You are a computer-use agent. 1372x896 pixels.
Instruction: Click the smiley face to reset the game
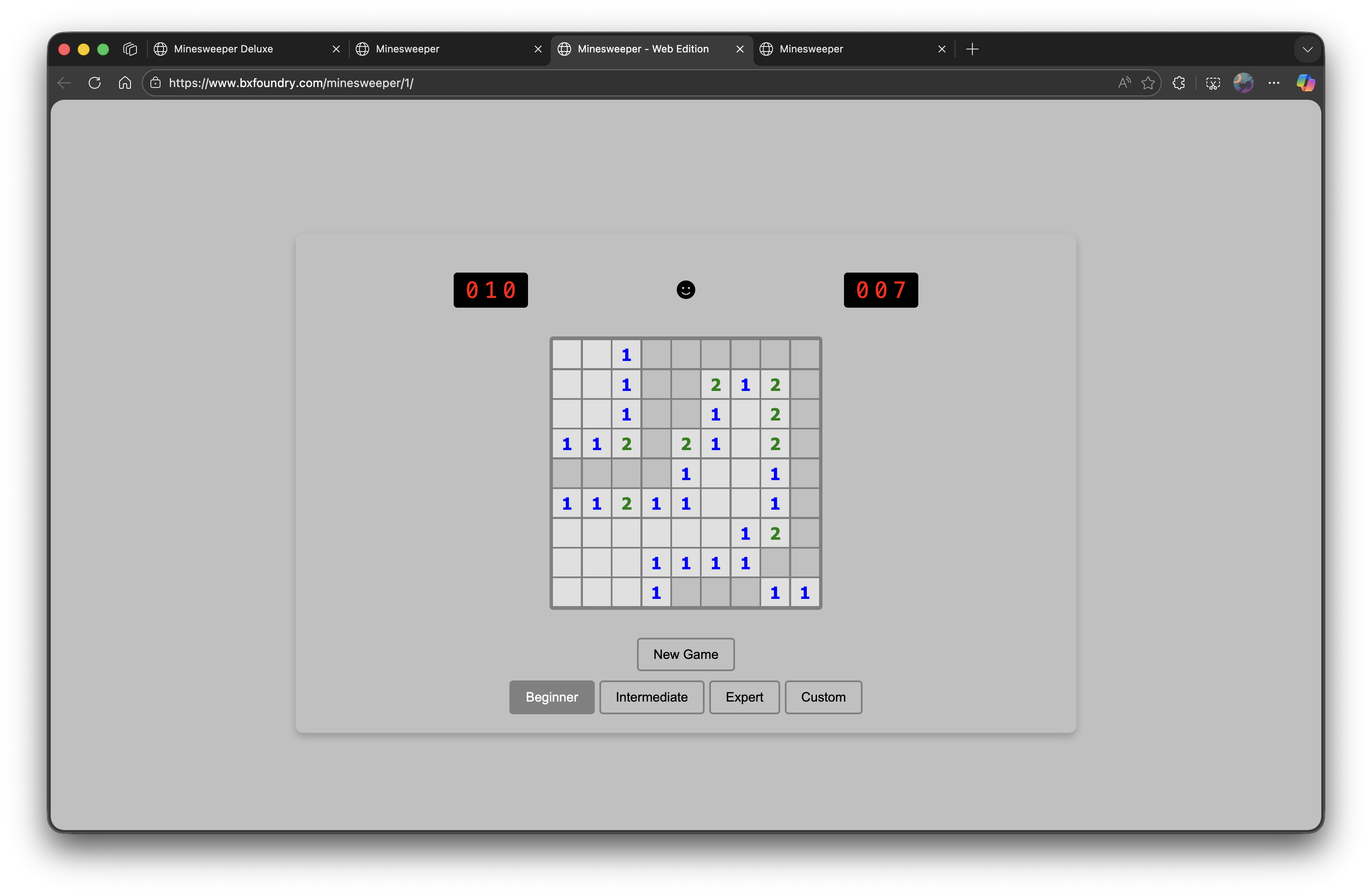pyautogui.click(x=685, y=290)
